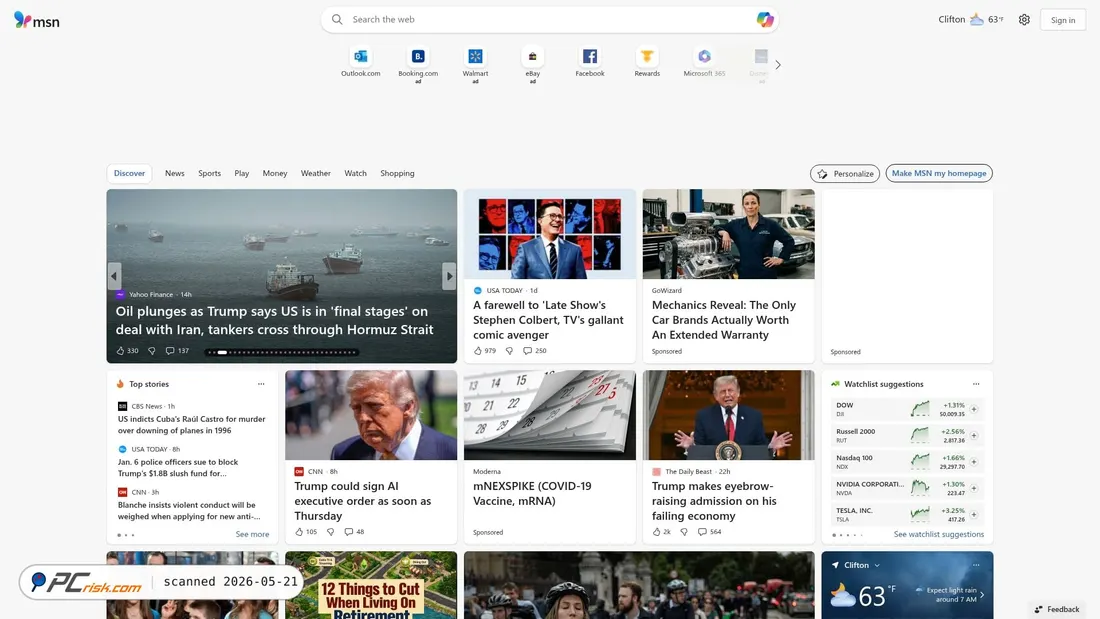Open Microsoft 365 shortcut

(704, 62)
